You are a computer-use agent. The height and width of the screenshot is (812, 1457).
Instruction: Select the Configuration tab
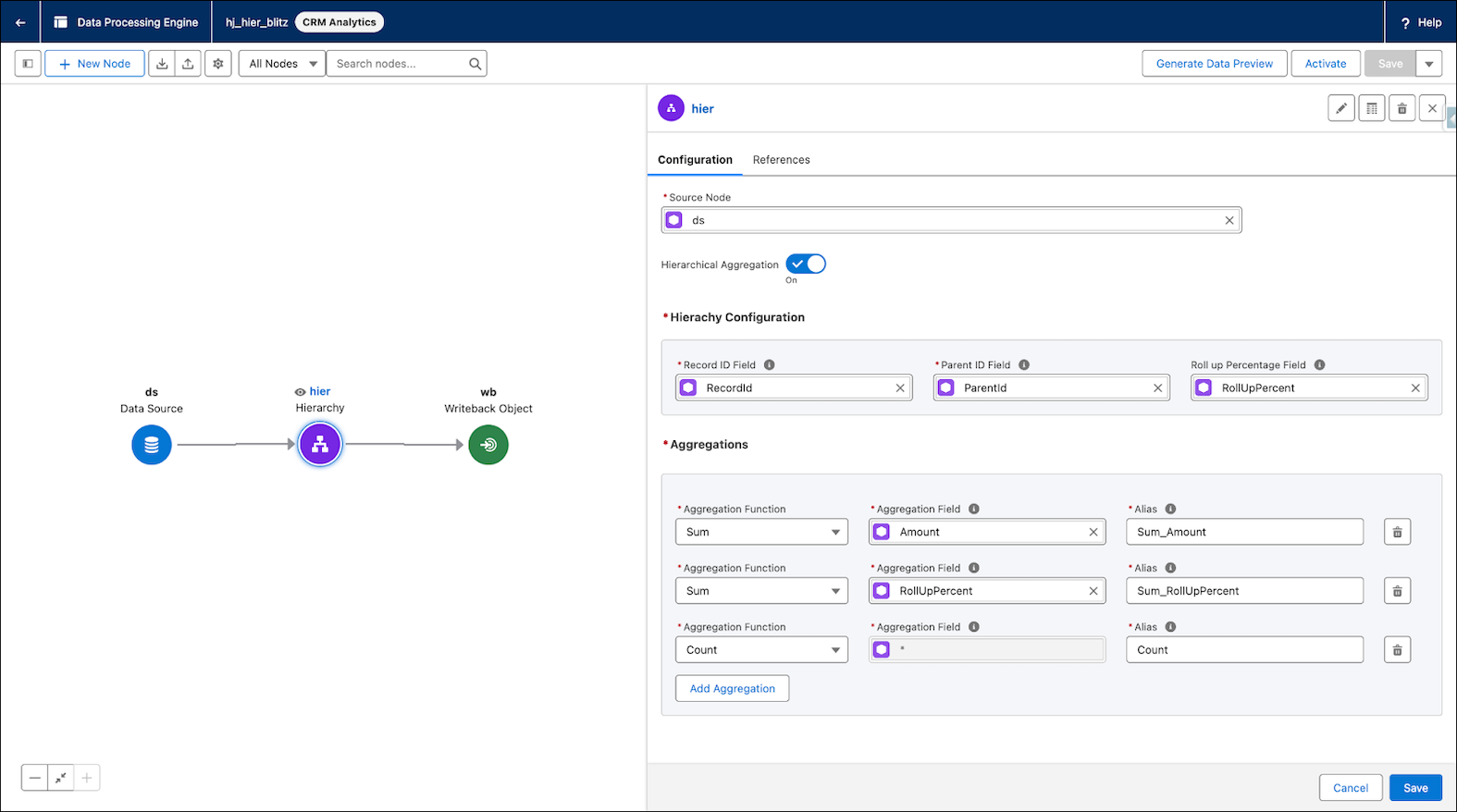[695, 160]
